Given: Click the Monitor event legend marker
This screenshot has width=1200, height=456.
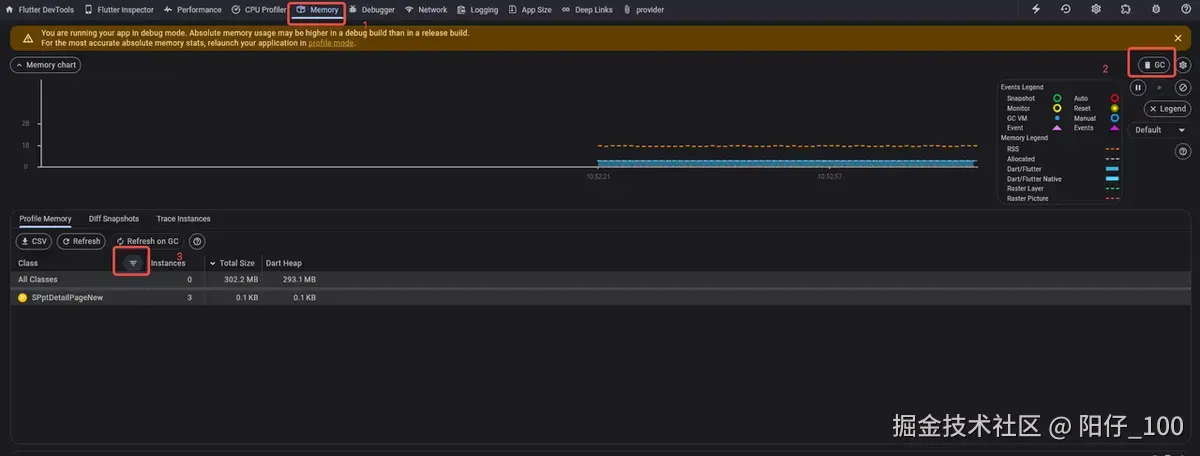Looking at the screenshot, I should click(1057, 108).
